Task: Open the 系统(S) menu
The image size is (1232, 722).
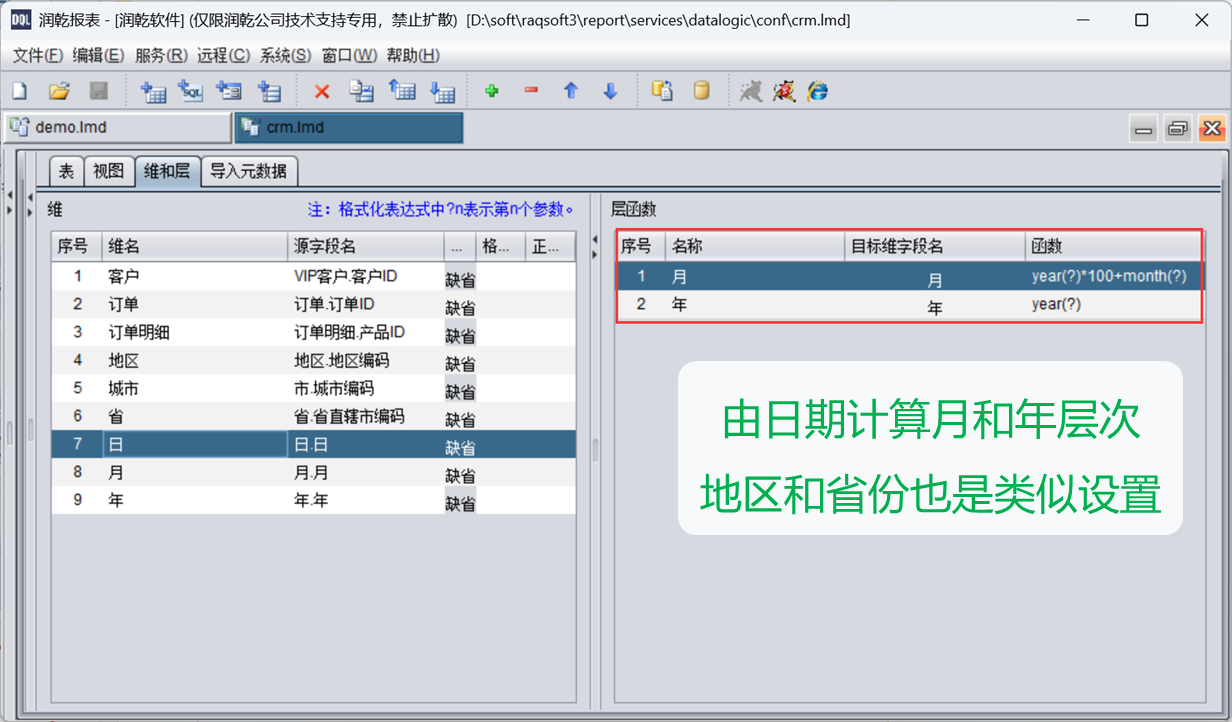Action: click(285, 55)
